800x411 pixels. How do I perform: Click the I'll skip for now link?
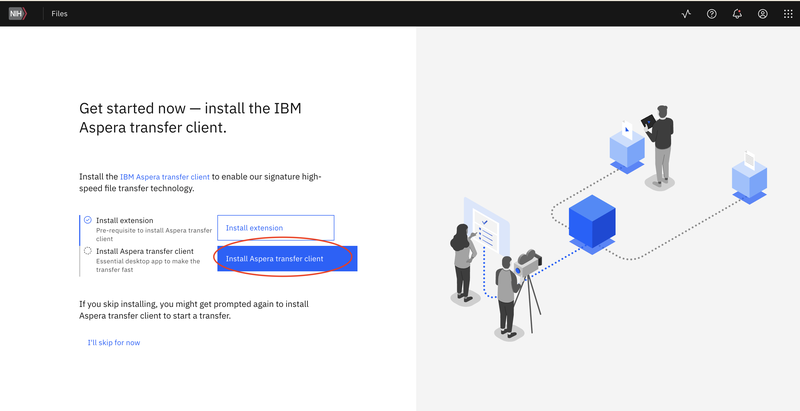(114, 343)
